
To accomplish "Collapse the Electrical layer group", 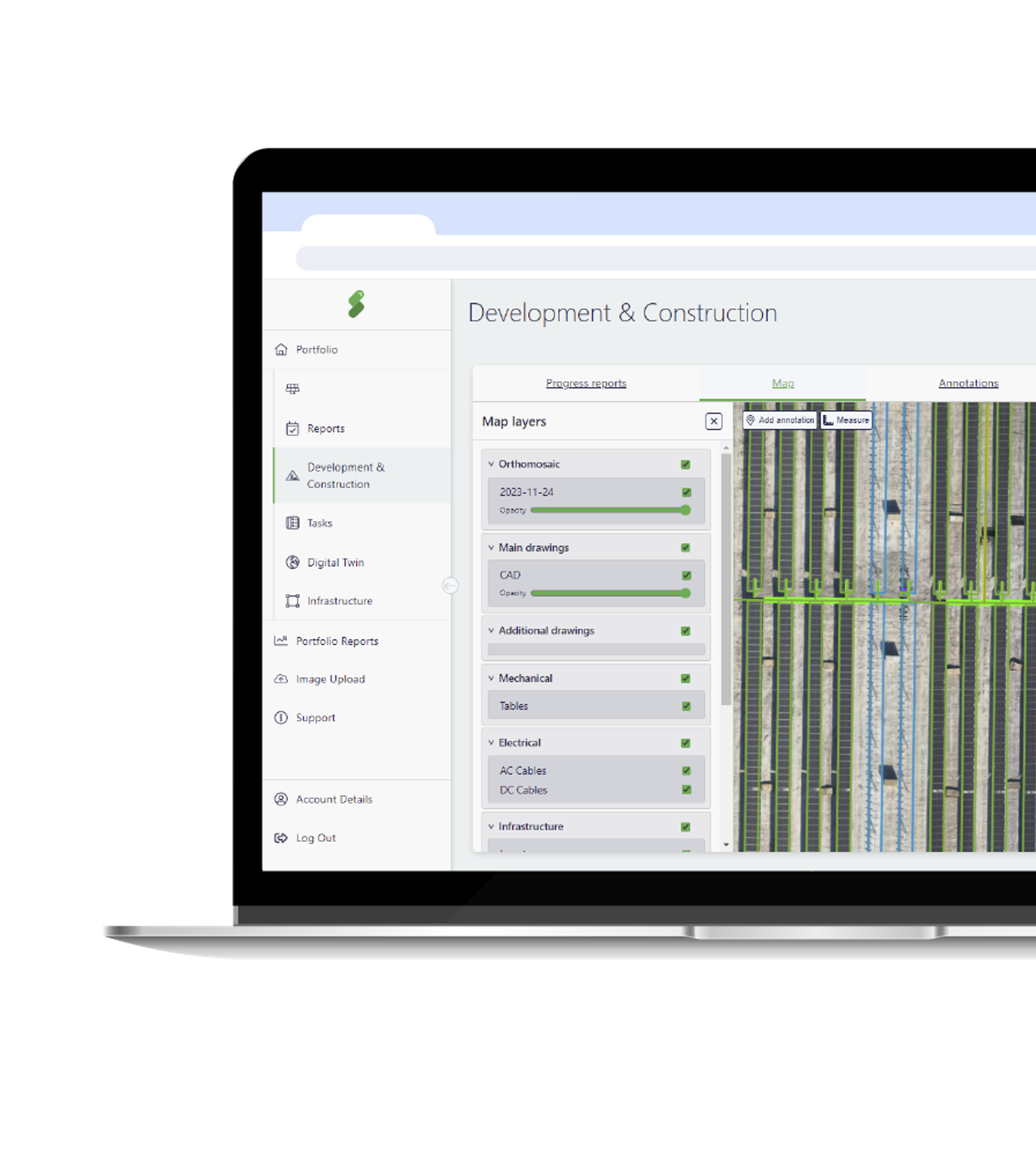I will point(491,743).
